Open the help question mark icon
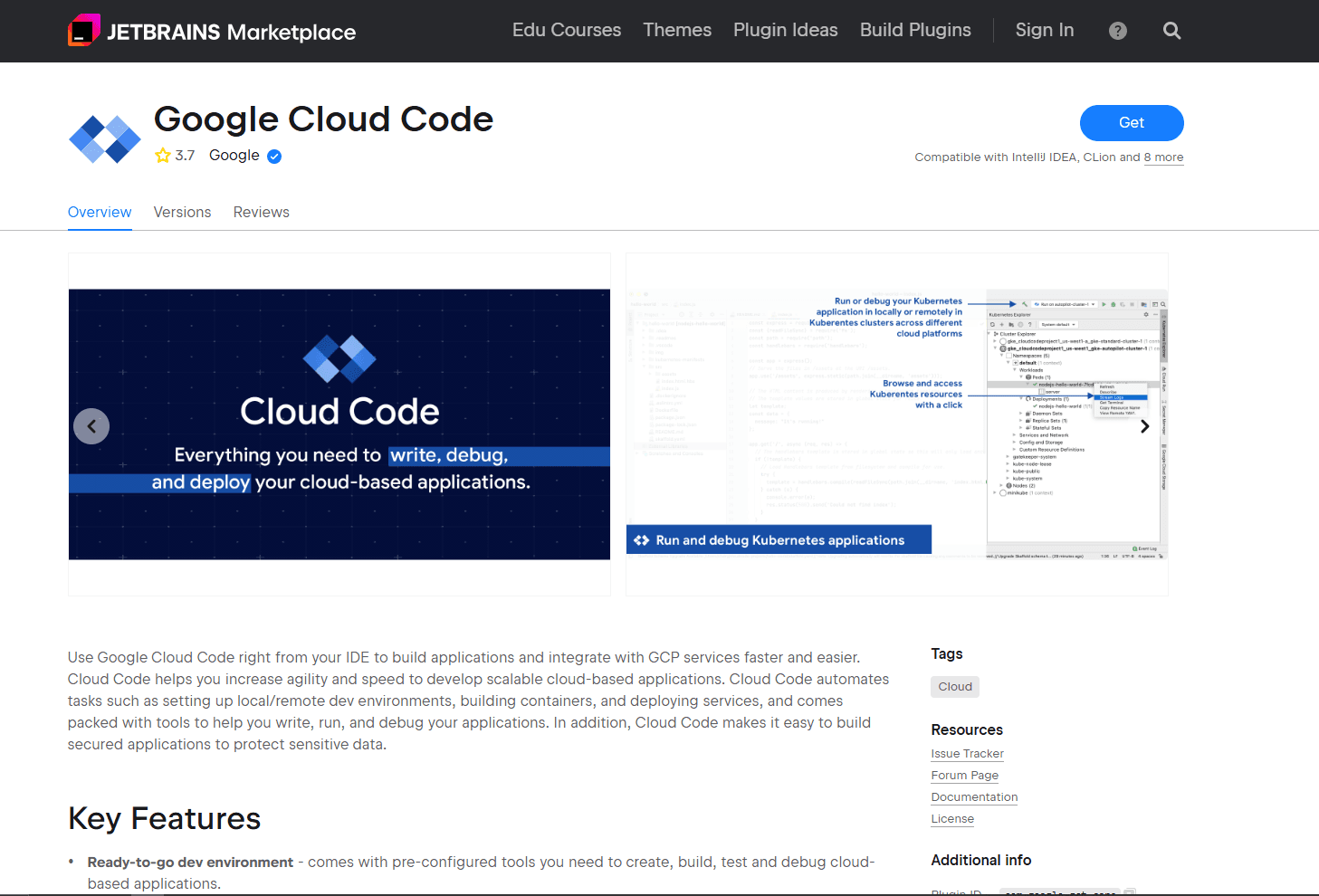 (1118, 31)
